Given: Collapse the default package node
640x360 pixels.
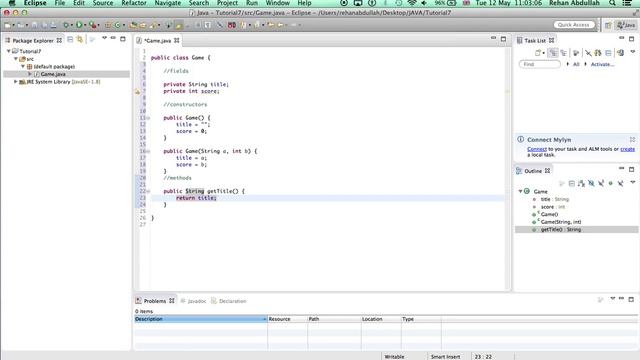Looking at the screenshot, I should [x=23, y=66].
